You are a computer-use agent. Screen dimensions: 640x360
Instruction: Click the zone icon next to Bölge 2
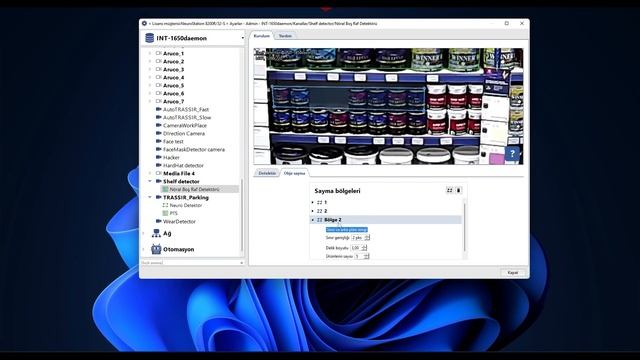[320, 220]
